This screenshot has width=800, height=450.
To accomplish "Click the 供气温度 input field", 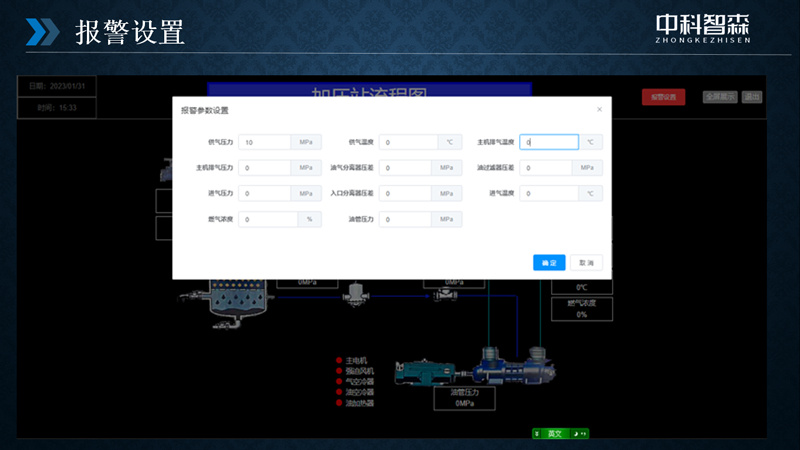I will tap(408, 142).
